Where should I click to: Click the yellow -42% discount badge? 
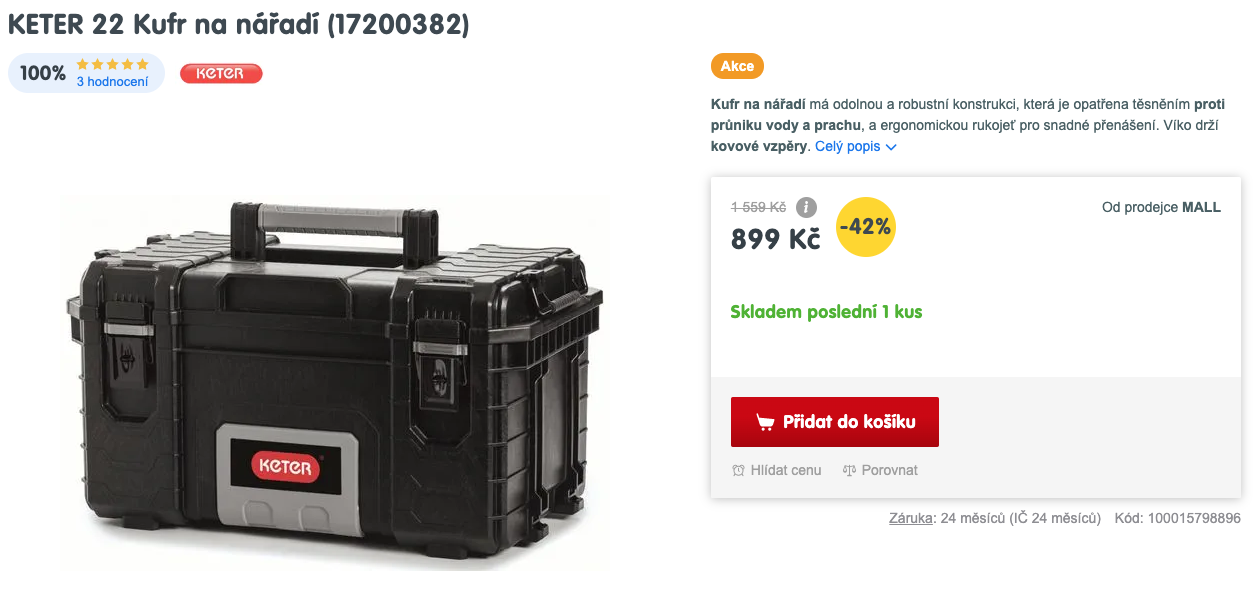pos(865,226)
